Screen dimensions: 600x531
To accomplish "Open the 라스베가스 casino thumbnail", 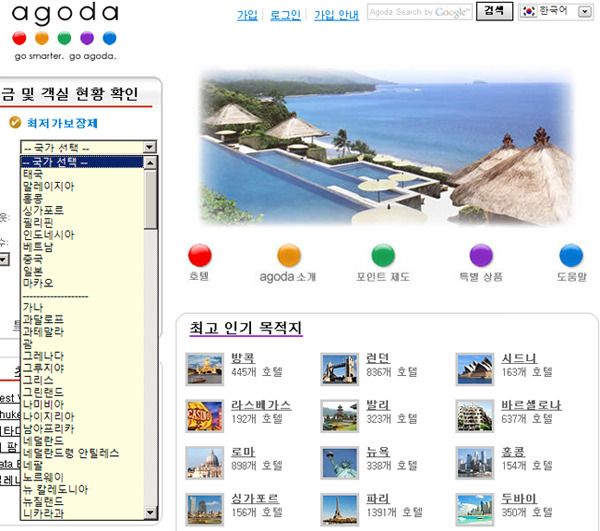I will point(205,416).
